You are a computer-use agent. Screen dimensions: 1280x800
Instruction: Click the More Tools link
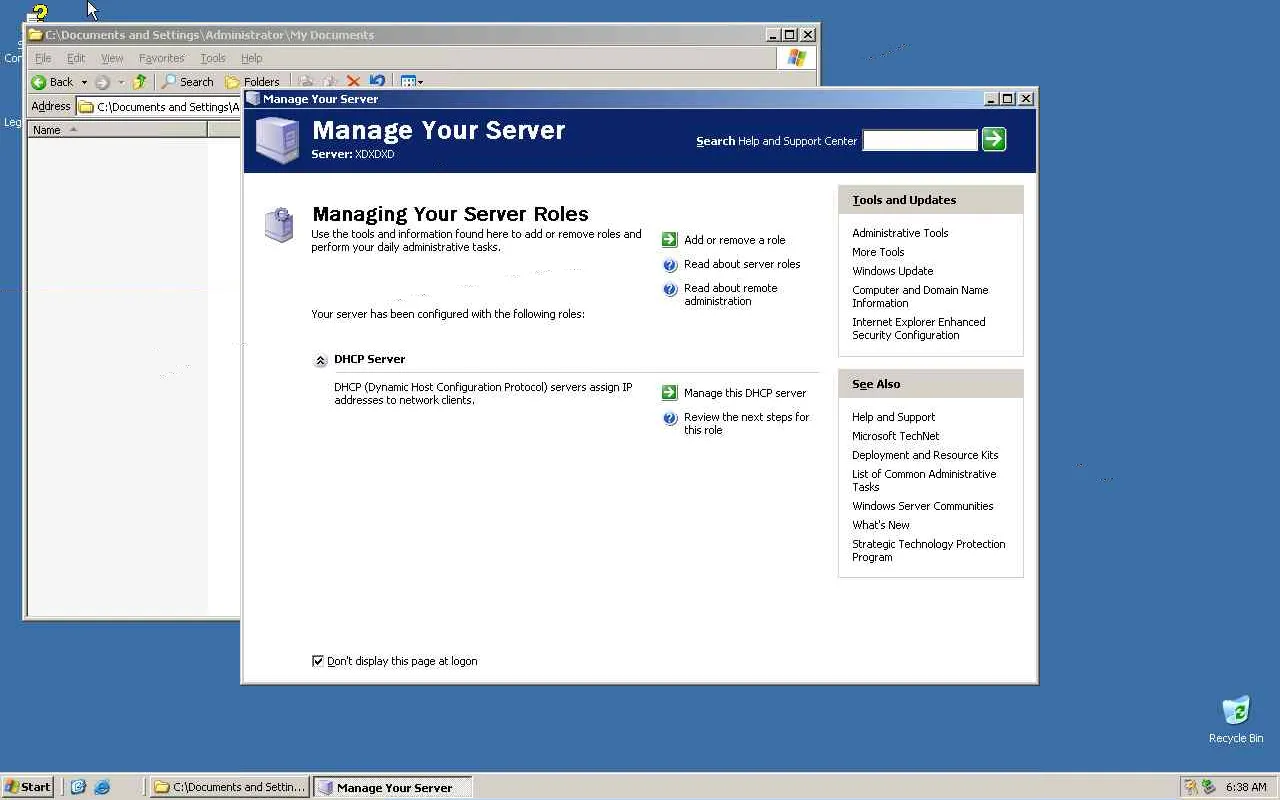(878, 252)
